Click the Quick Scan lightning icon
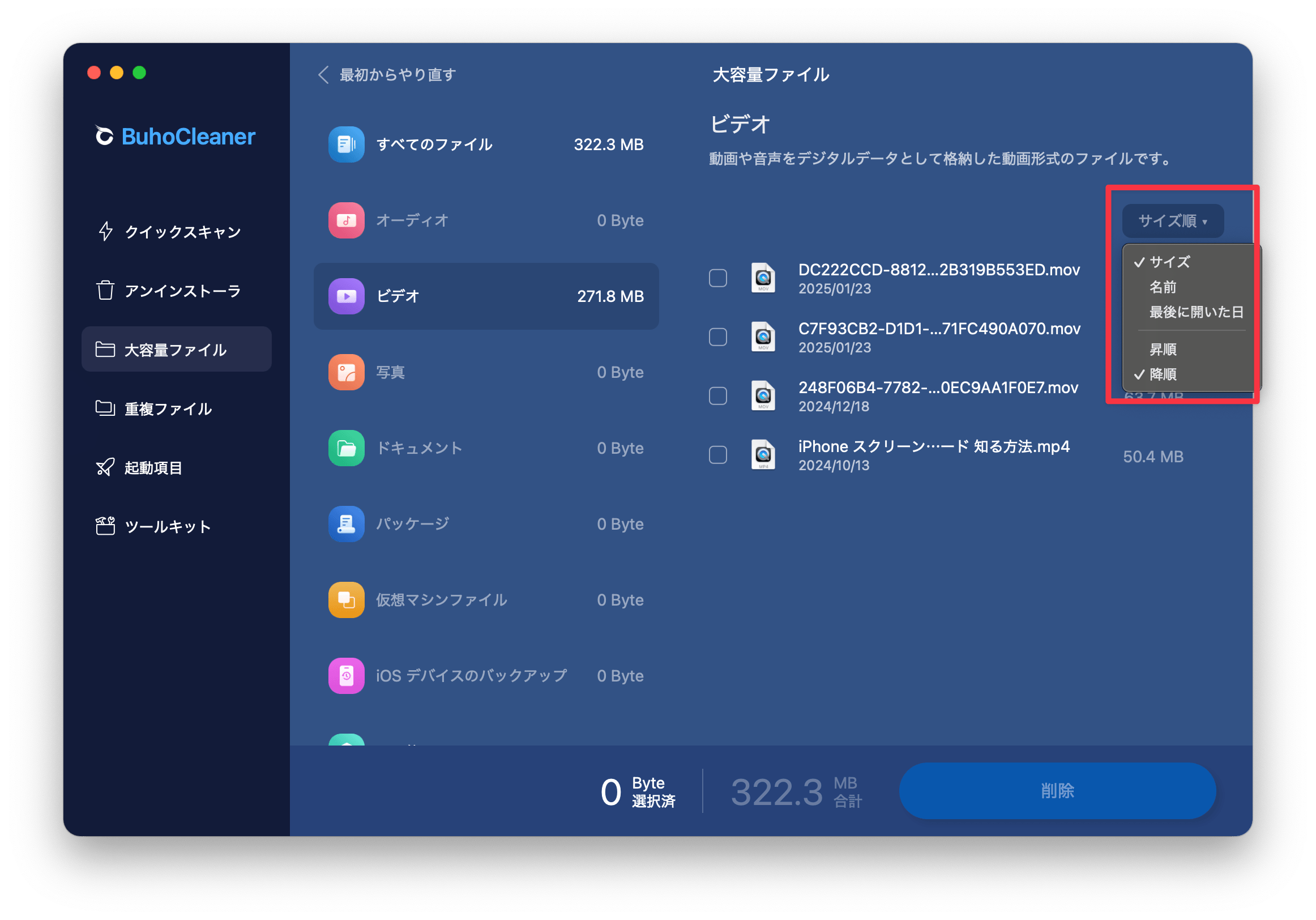The height and width of the screenshot is (920, 1316). 105,231
